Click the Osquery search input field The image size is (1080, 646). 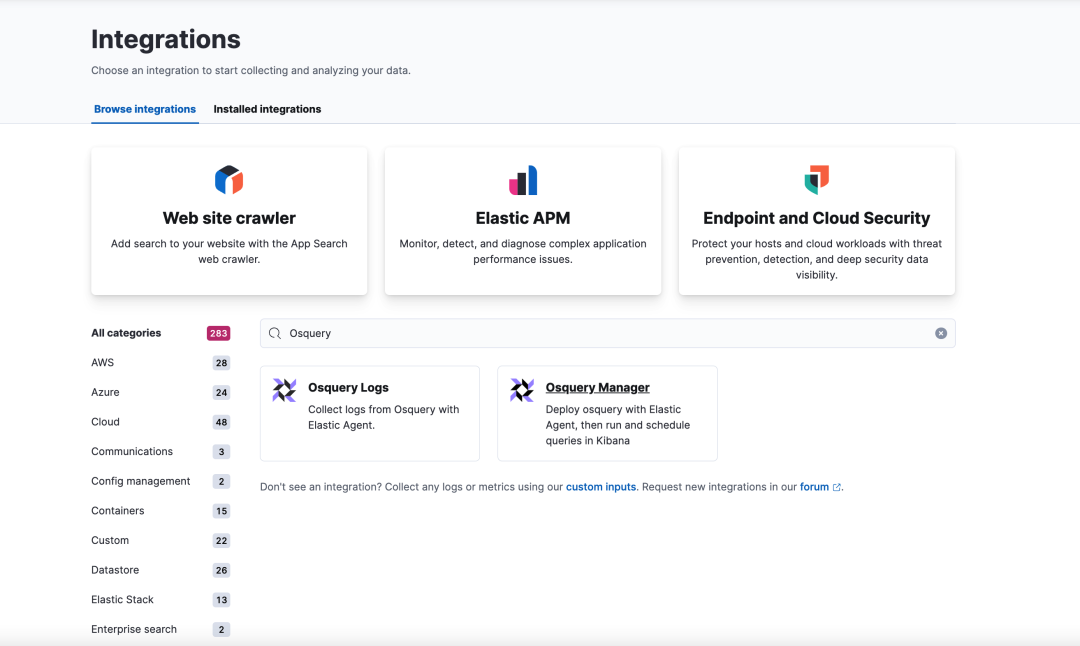pos(600,333)
